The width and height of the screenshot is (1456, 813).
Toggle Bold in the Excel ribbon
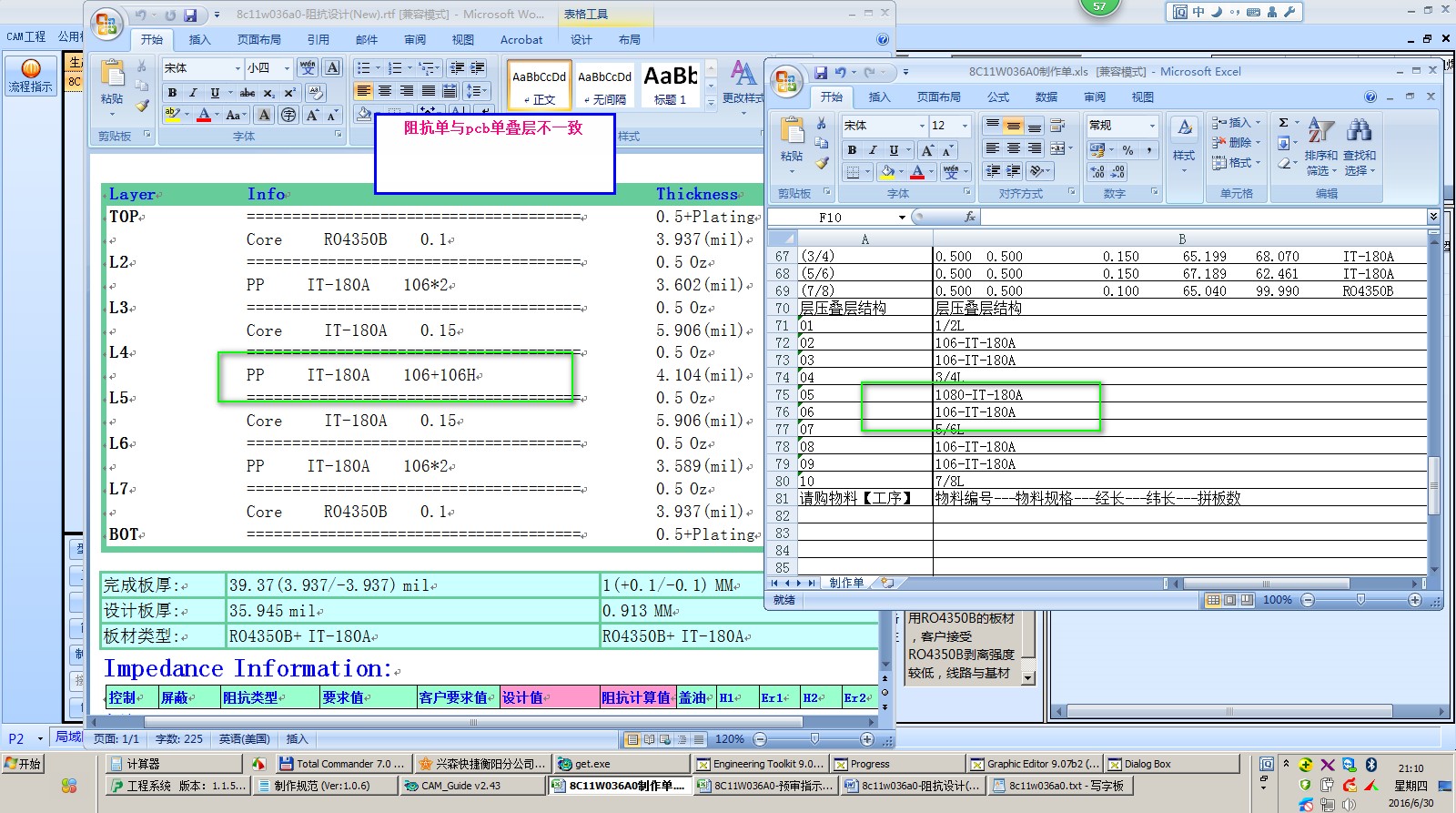(852, 150)
